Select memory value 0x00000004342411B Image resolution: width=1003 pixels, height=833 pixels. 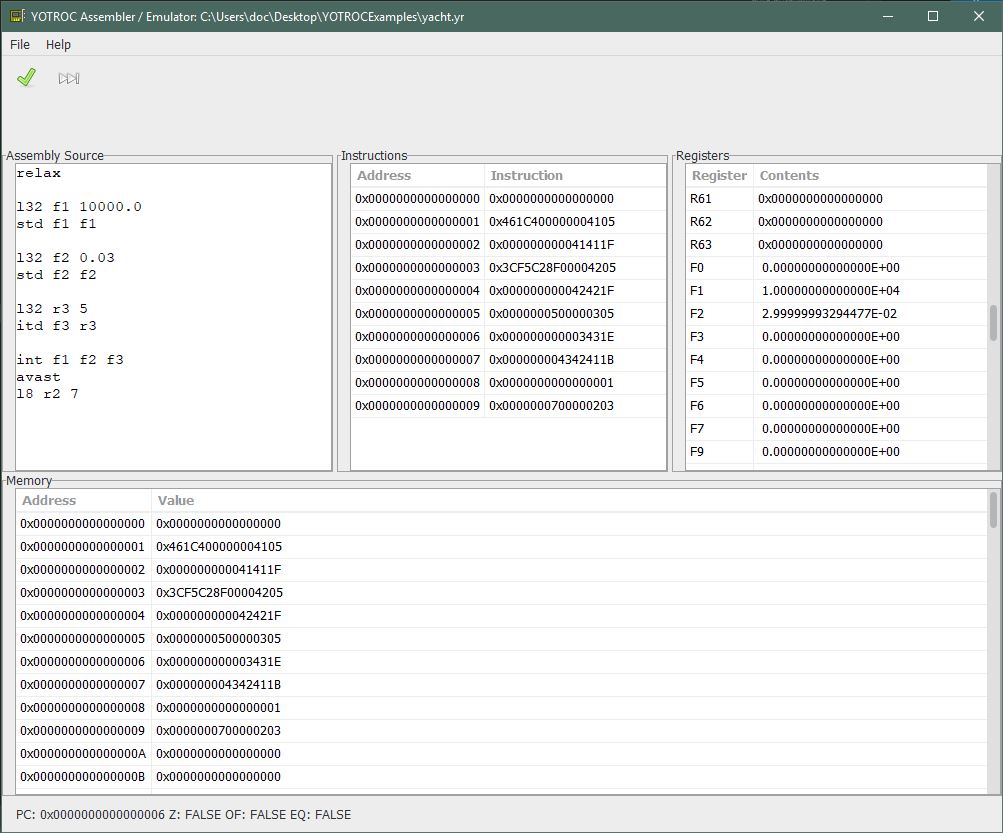click(218, 685)
